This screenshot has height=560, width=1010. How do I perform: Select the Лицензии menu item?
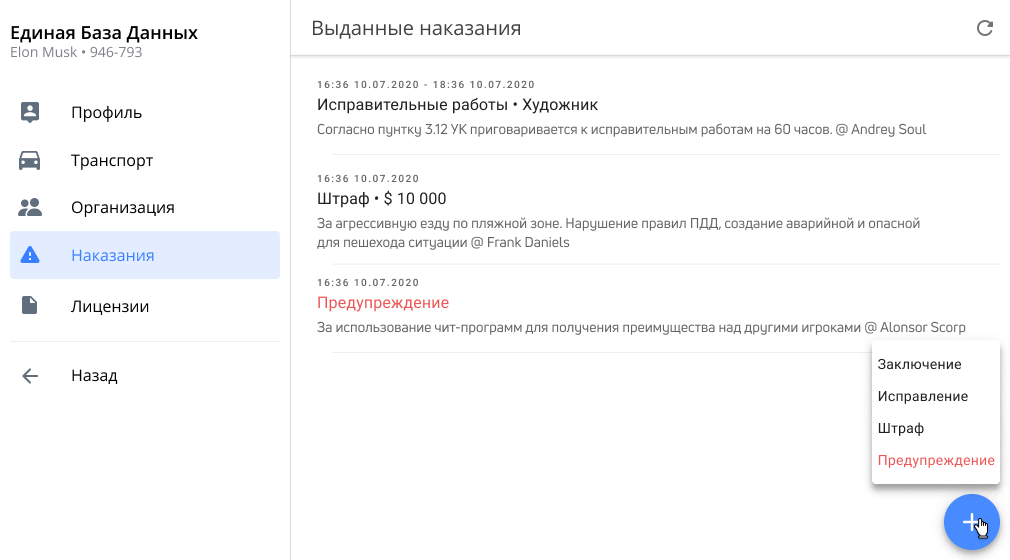(110, 306)
